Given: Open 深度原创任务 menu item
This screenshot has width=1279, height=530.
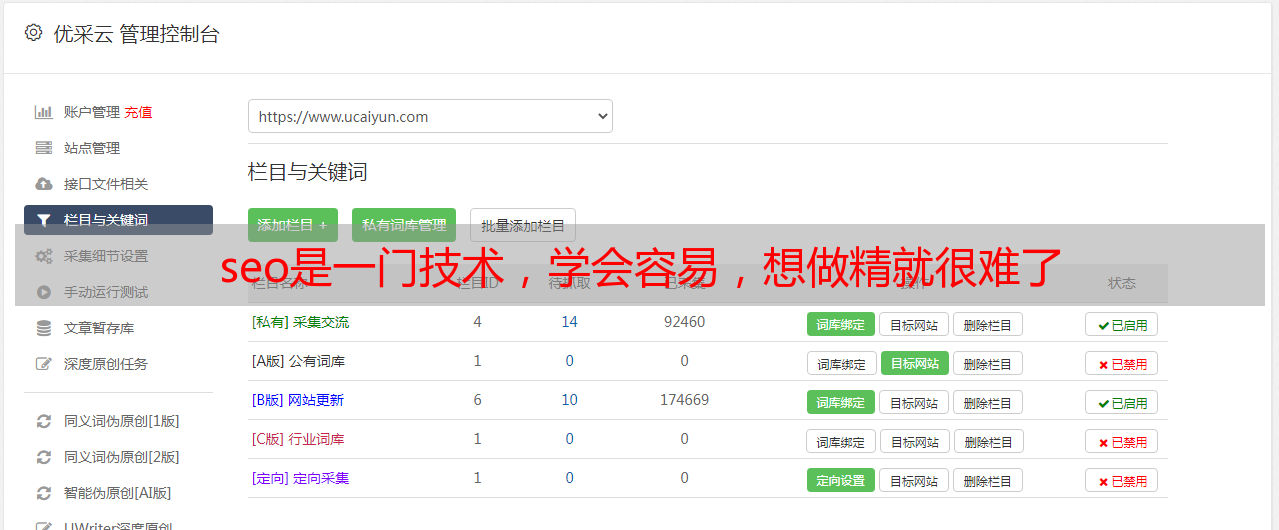Looking at the screenshot, I should click(x=106, y=364).
